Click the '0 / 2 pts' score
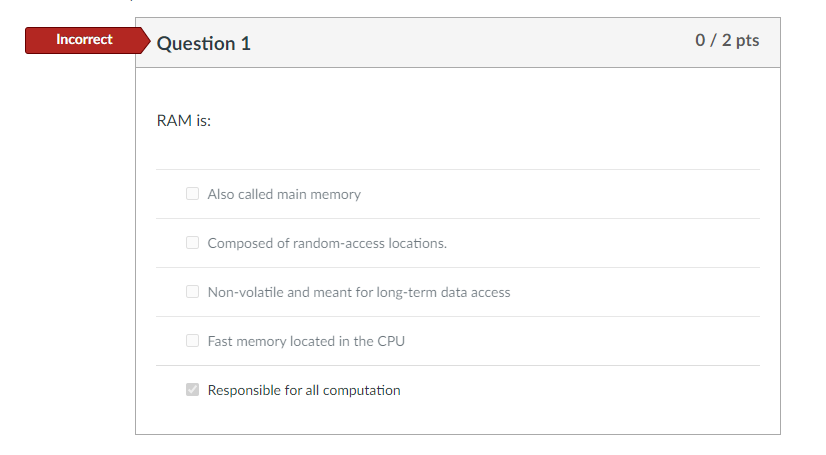Image resolution: width=826 pixels, height=455 pixels. coord(727,41)
